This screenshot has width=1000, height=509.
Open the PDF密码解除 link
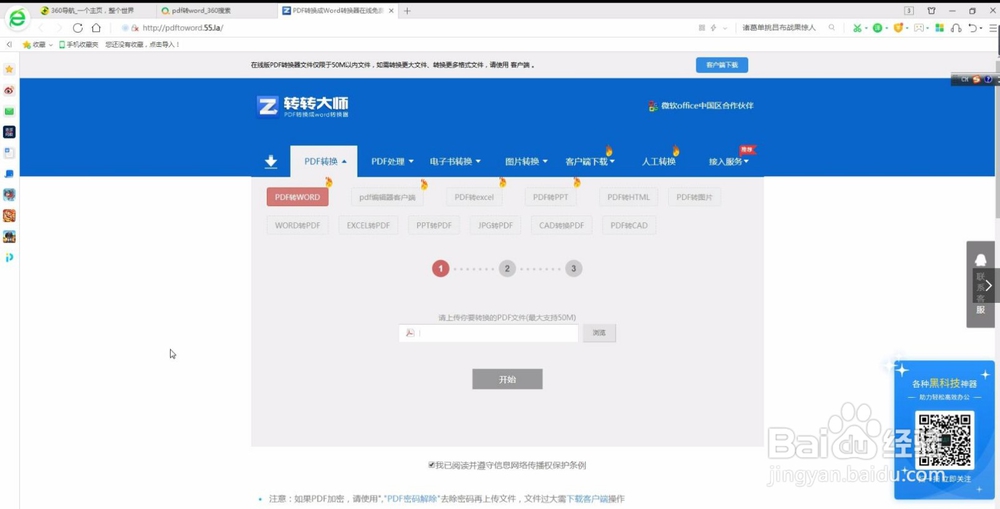(x=413, y=499)
